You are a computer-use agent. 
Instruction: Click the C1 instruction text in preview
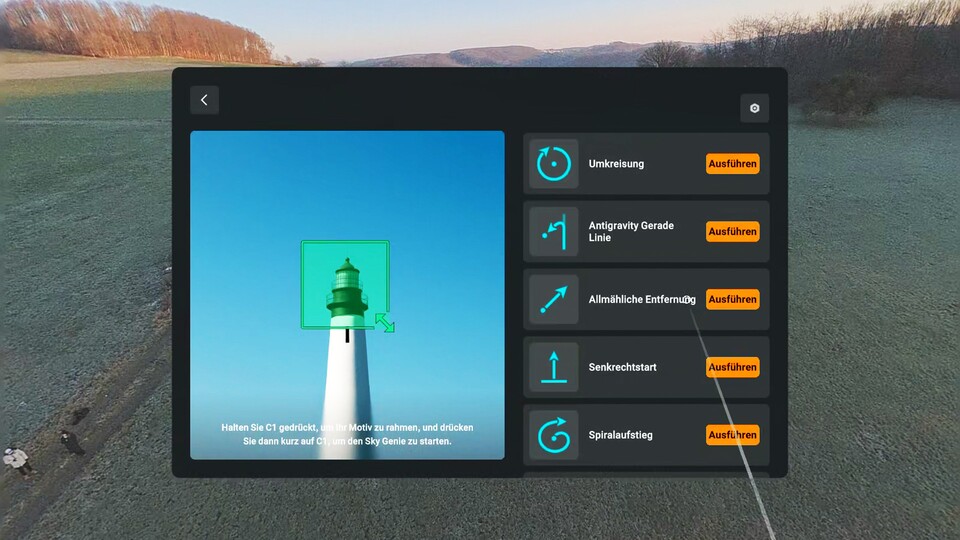(x=347, y=434)
